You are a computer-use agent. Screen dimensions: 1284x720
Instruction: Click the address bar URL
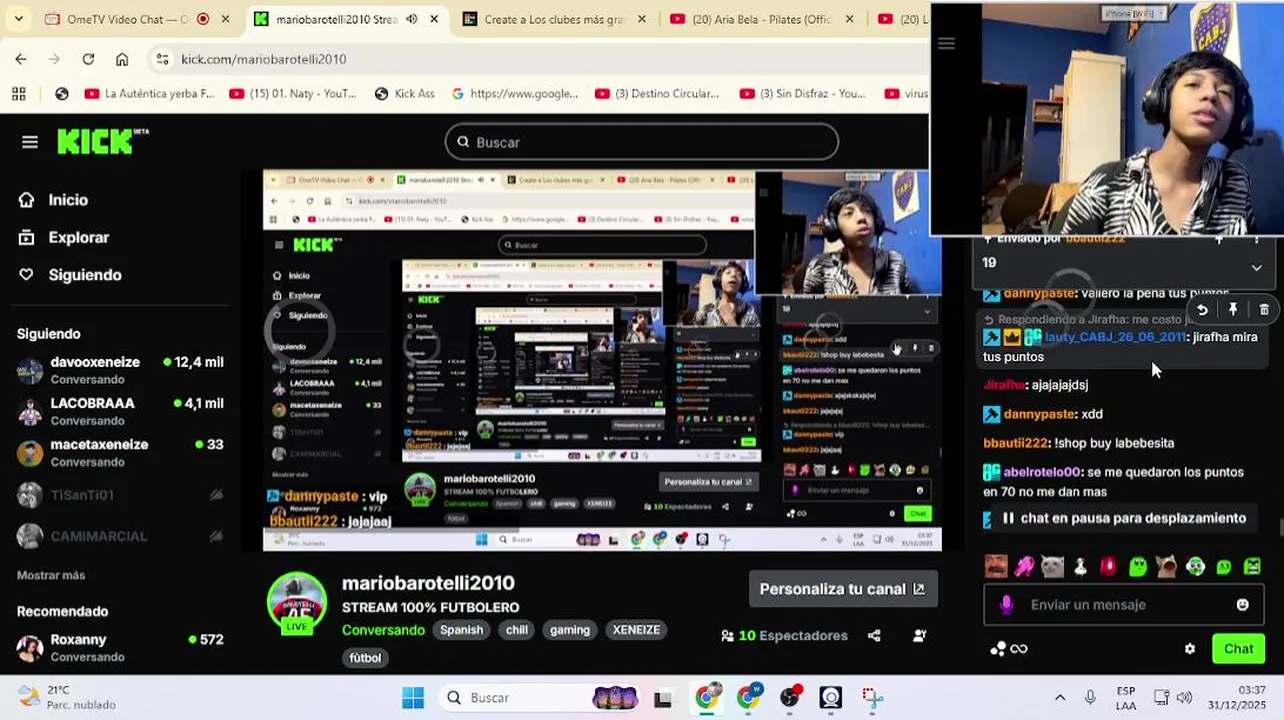coord(264,59)
